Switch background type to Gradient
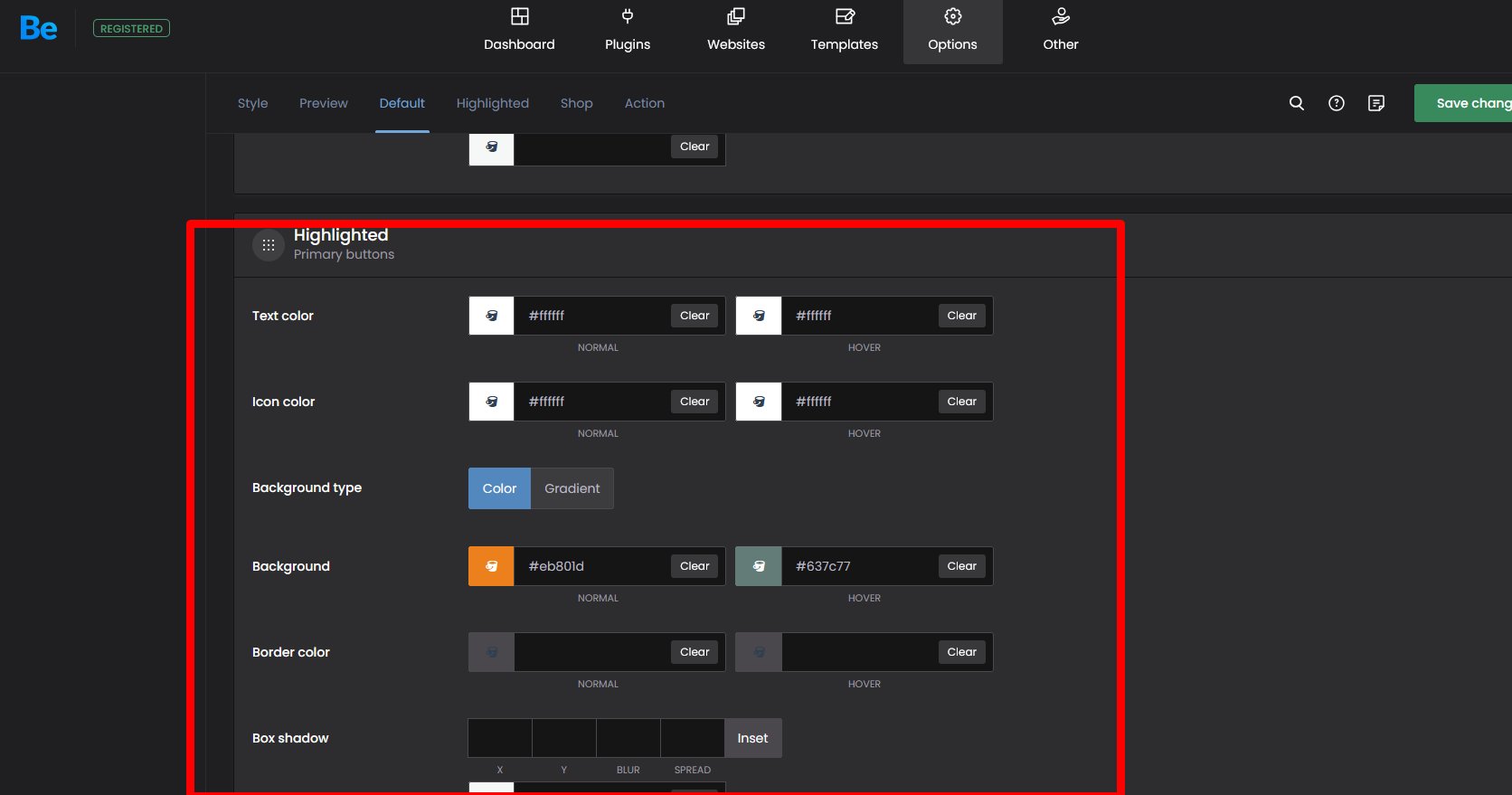The height and width of the screenshot is (795, 1512). [572, 488]
